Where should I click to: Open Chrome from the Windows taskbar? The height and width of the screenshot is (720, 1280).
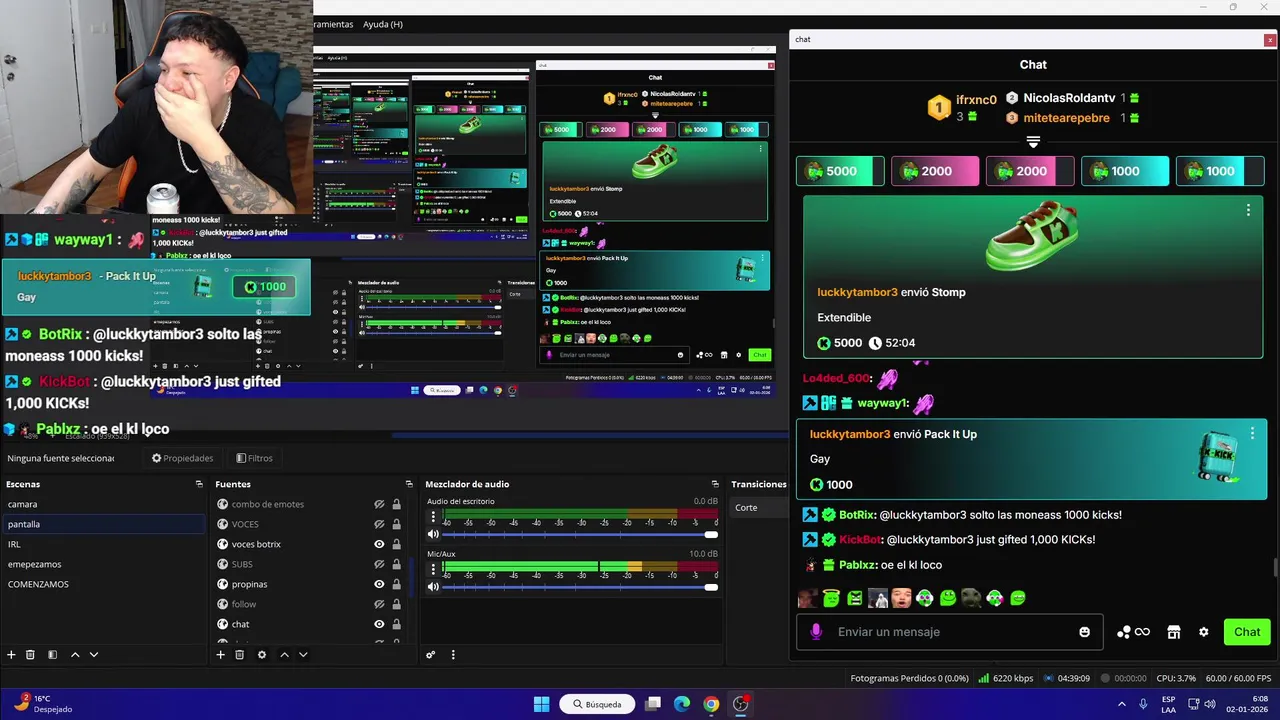pyautogui.click(x=711, y=704)
